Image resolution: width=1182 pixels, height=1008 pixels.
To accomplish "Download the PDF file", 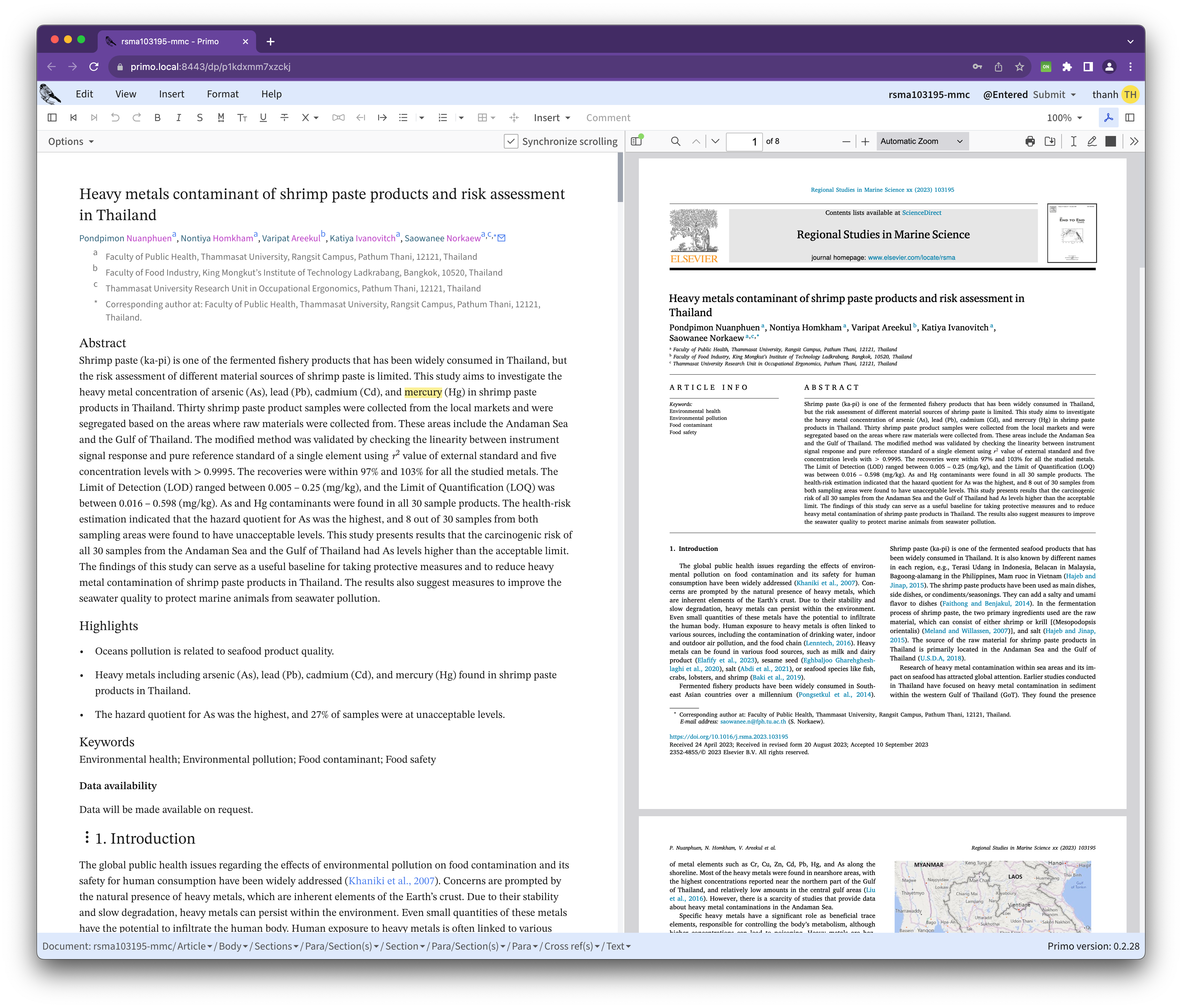I will 1050,142.
